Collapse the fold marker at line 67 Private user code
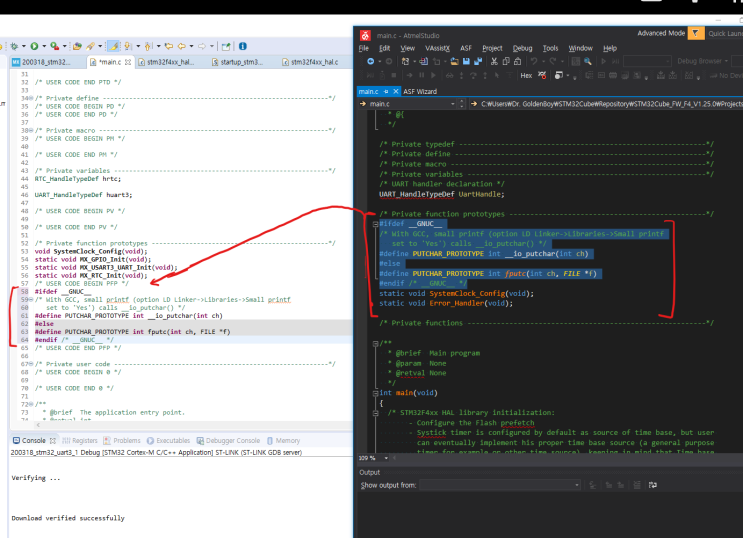This screenshot has width=743, height=538. coord(31,364)
